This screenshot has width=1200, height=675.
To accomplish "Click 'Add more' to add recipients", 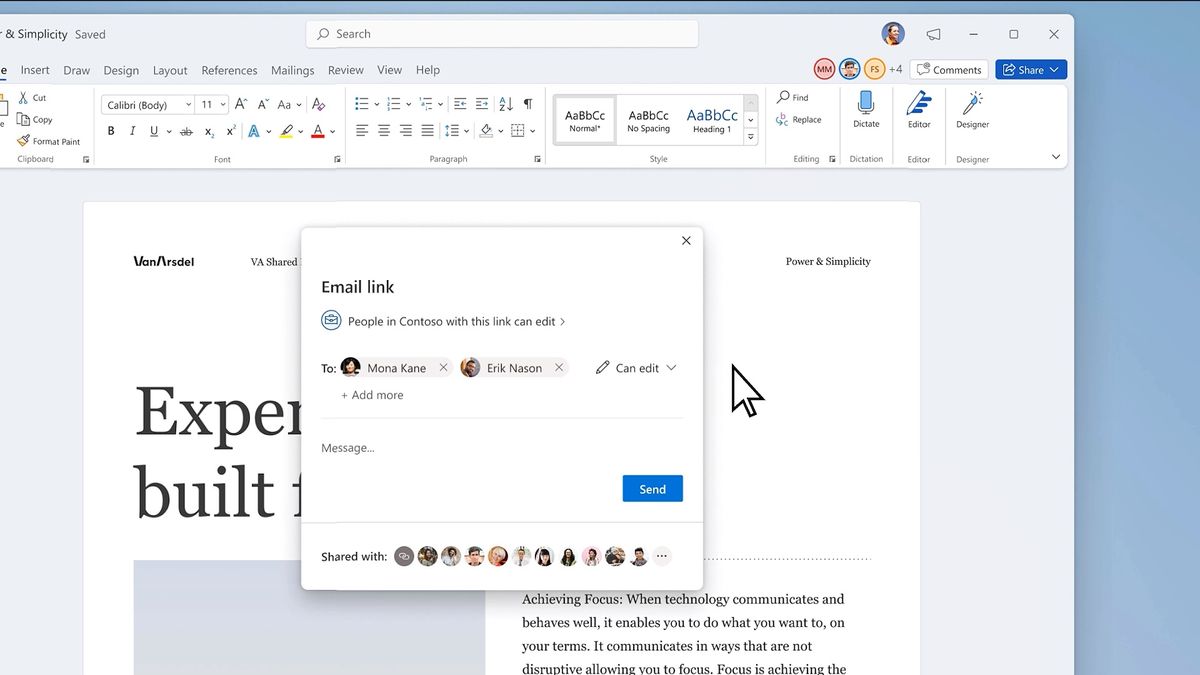I will point(372,394).
